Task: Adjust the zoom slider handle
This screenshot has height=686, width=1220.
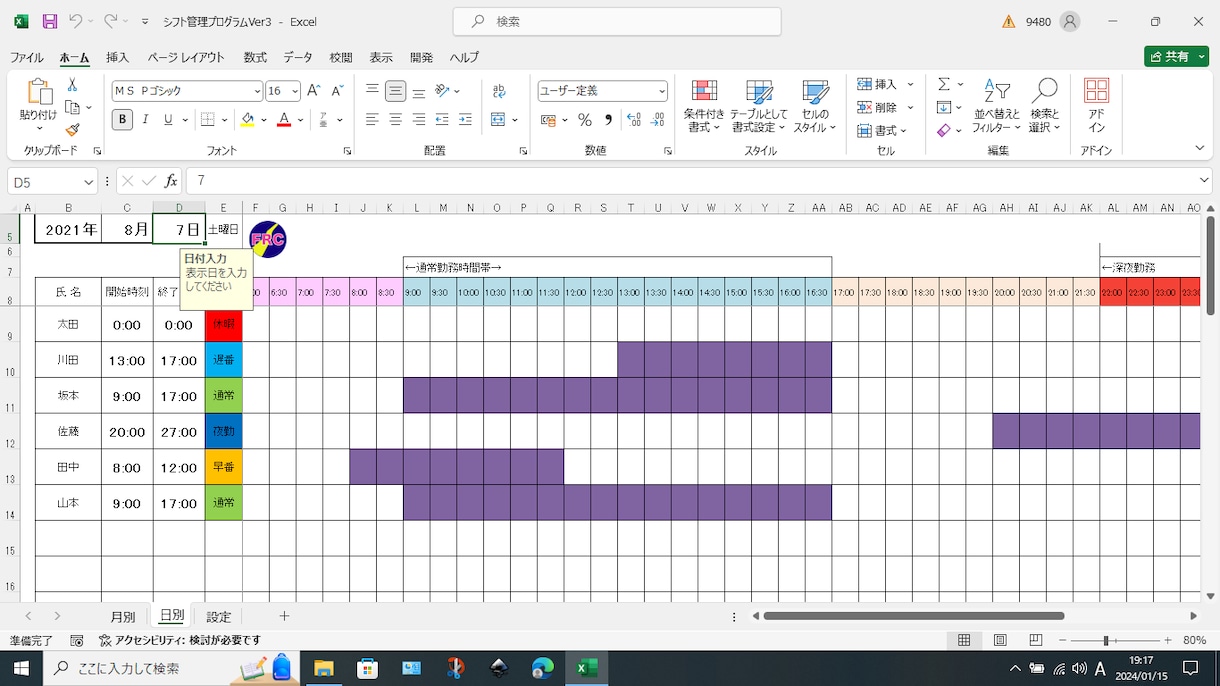Action: (1106, 640)
